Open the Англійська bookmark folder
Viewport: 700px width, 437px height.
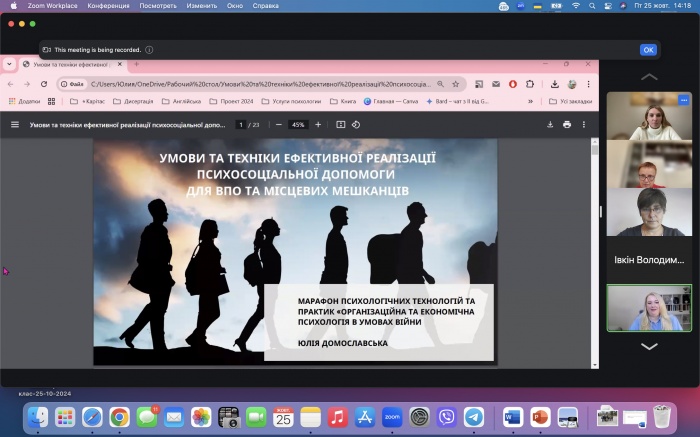click(x=182, y=101)
